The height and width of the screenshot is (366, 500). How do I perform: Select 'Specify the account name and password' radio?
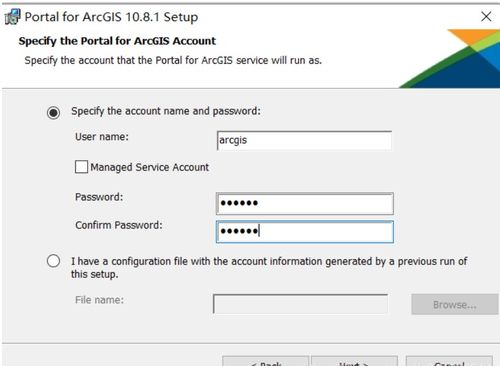click(53, 113)
